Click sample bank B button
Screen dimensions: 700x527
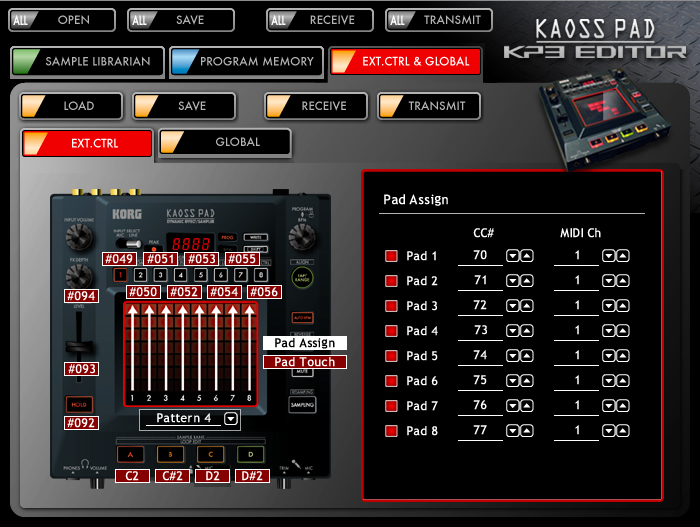click(171, 455)
